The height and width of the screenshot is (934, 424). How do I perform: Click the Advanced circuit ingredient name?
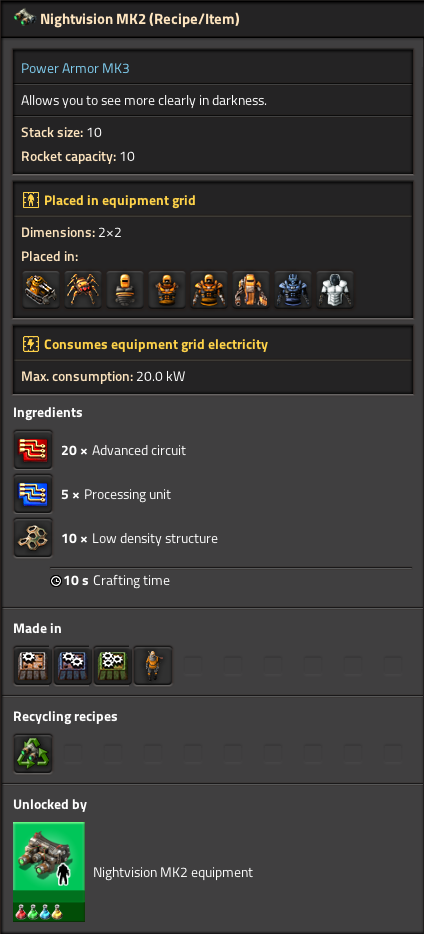click(139, 450)
